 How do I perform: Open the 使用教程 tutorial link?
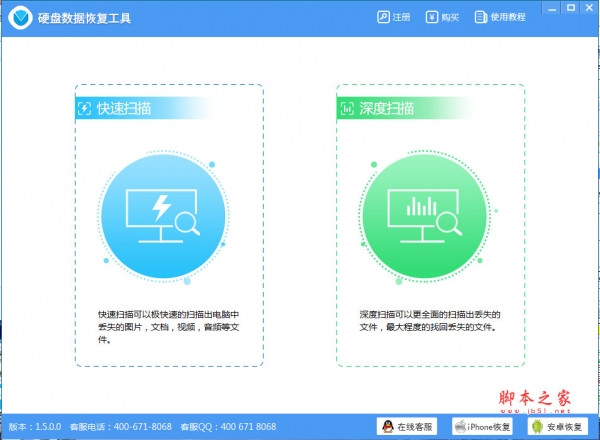pos(500,17)
